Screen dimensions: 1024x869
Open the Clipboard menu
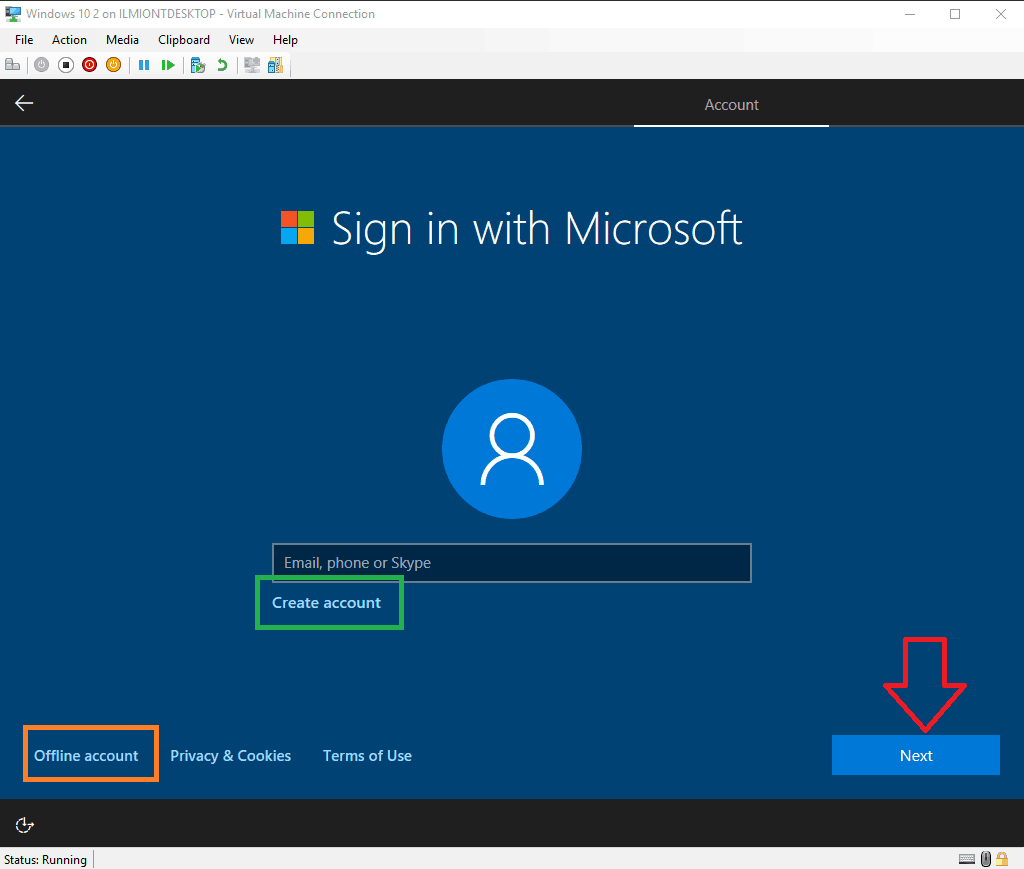[184, 40]
